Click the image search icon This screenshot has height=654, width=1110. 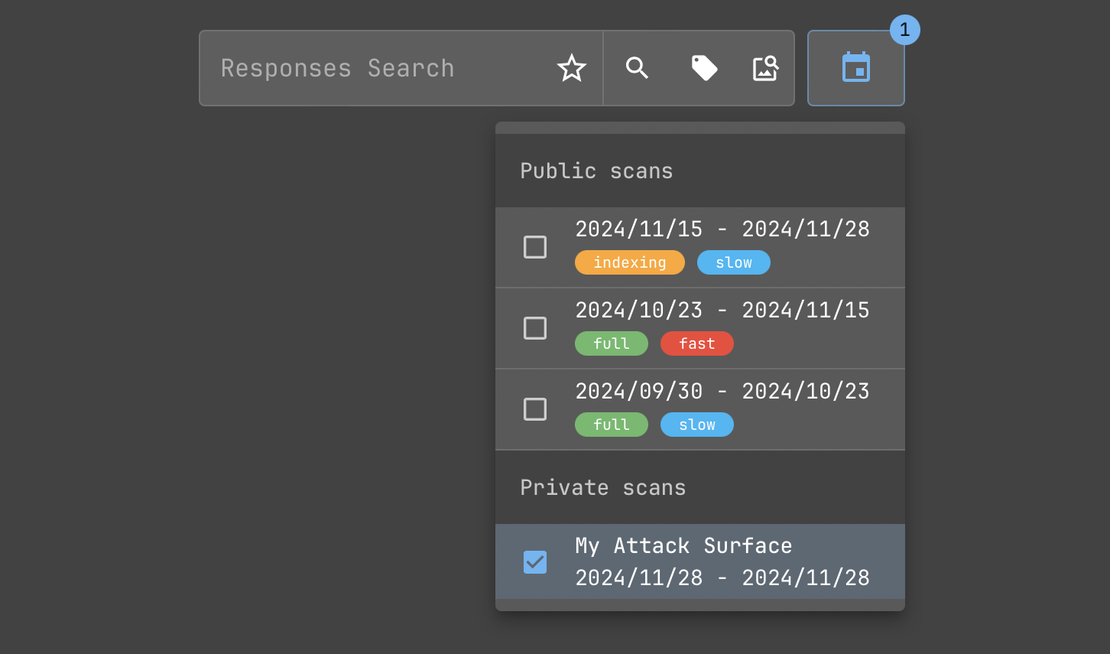765,68
